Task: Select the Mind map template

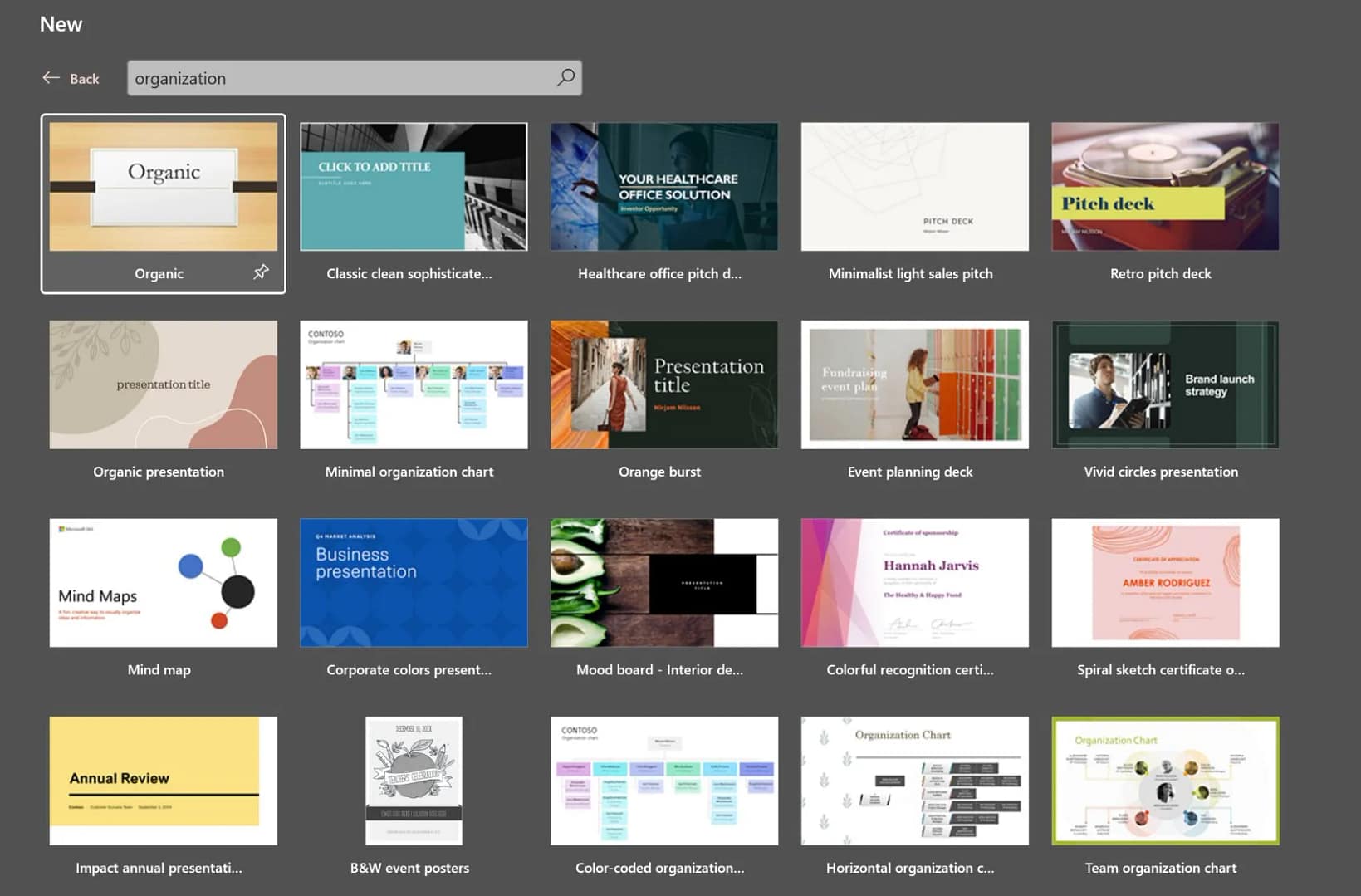Action: click(x=164, y=583)
